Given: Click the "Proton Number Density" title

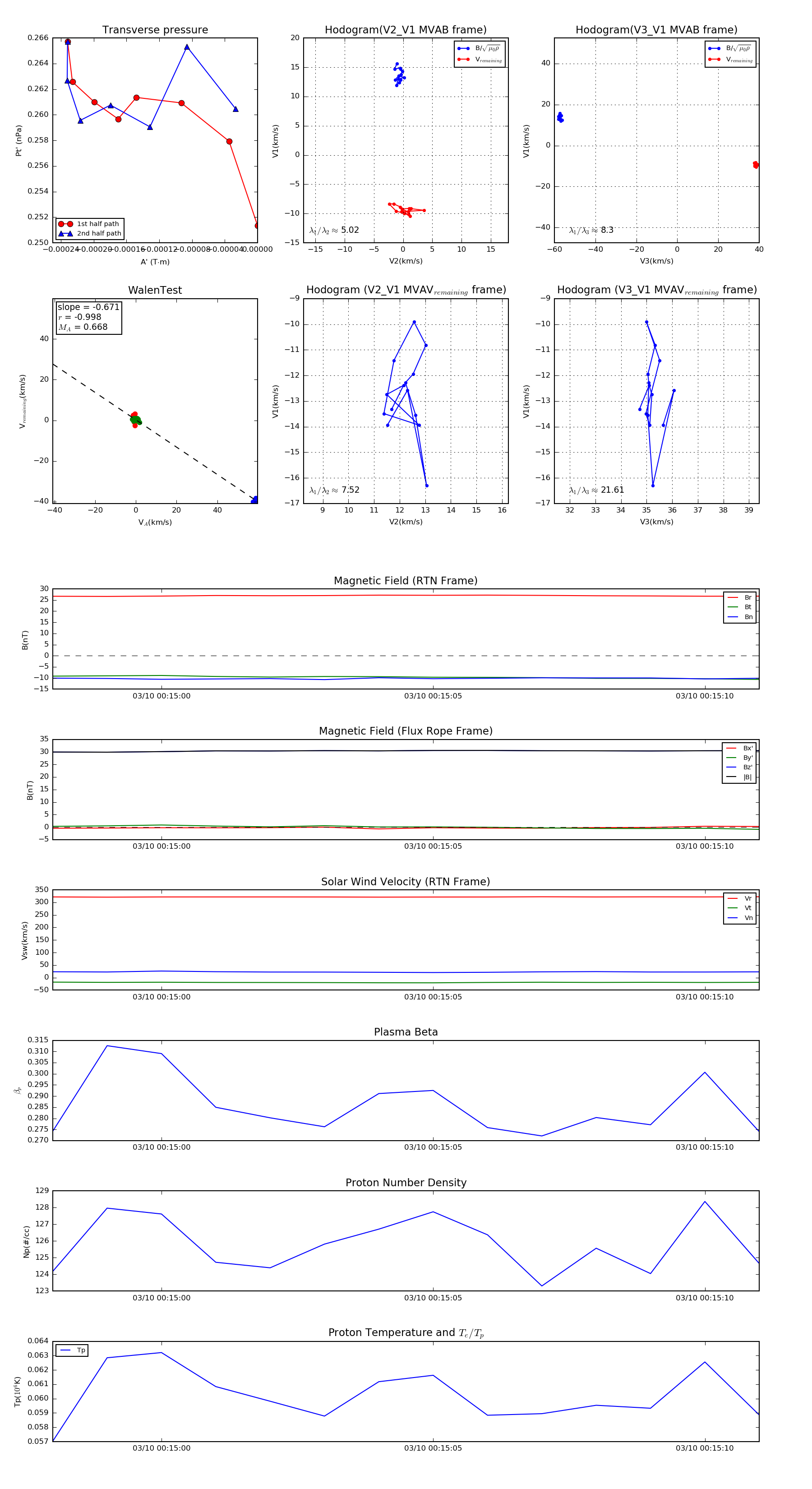Looking at the screenshot, I should (x=406, y=1183).
